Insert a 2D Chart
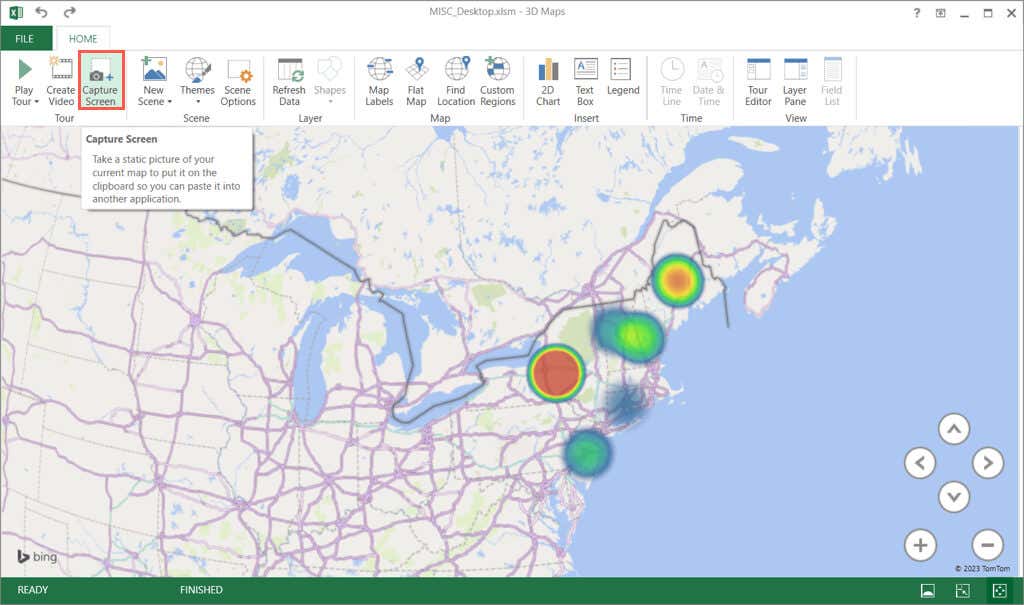1024x605 pixels. coord(548,82)
